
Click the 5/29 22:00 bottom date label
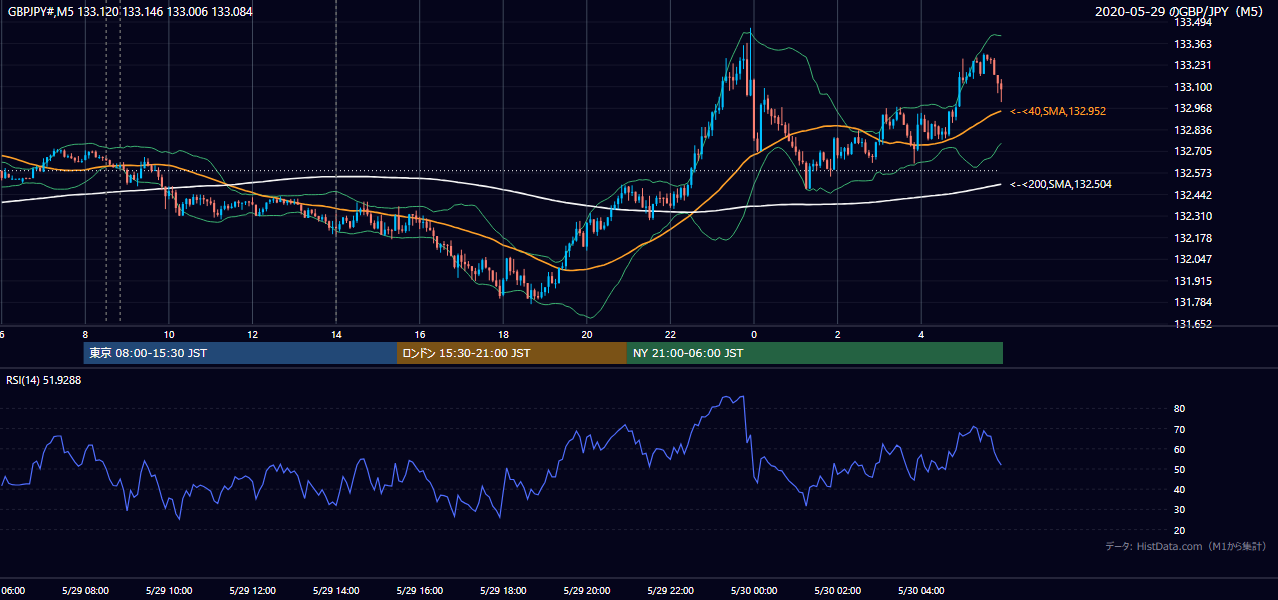click(670, 591)
